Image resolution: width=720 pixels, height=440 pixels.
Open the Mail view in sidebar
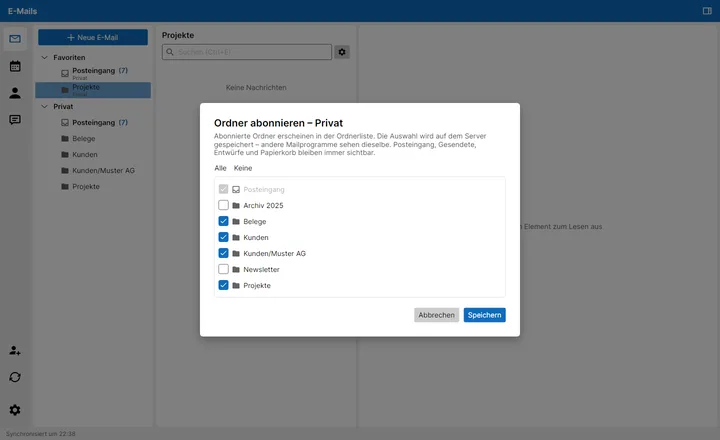(15, 39)
